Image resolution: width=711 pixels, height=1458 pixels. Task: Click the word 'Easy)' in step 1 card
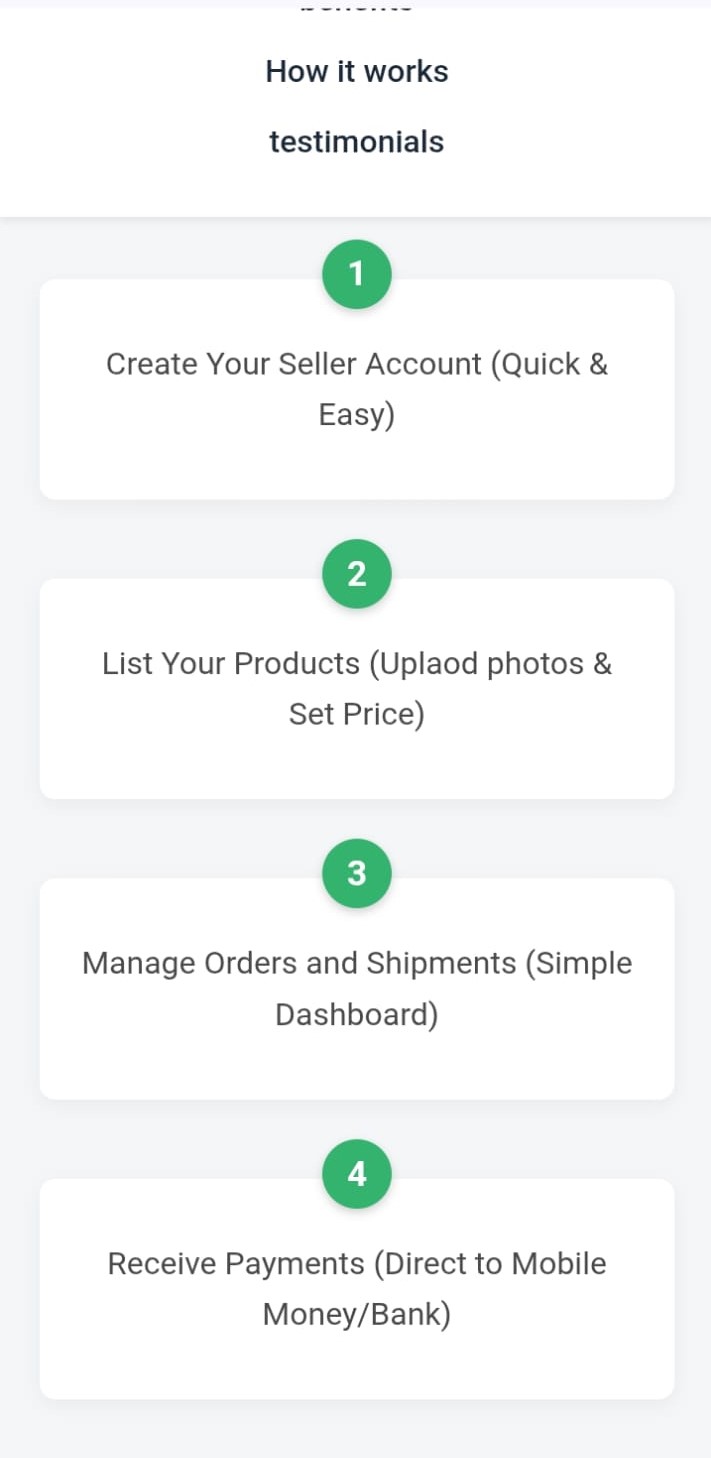point(356,415)
